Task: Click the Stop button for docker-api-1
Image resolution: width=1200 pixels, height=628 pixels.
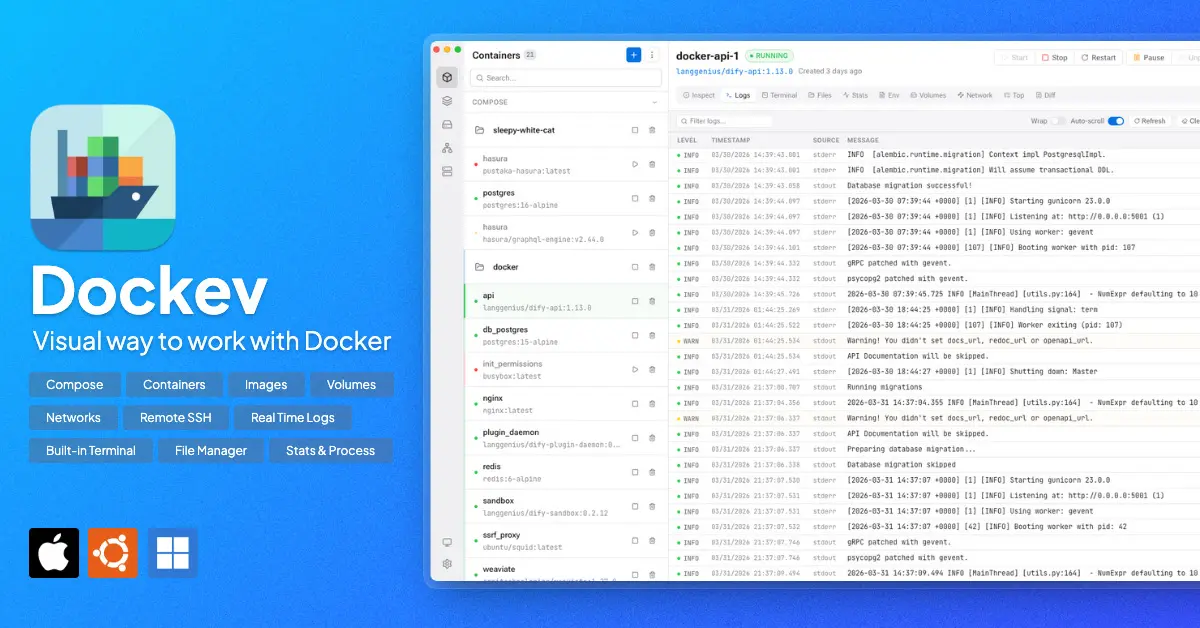Action: 1055,58
